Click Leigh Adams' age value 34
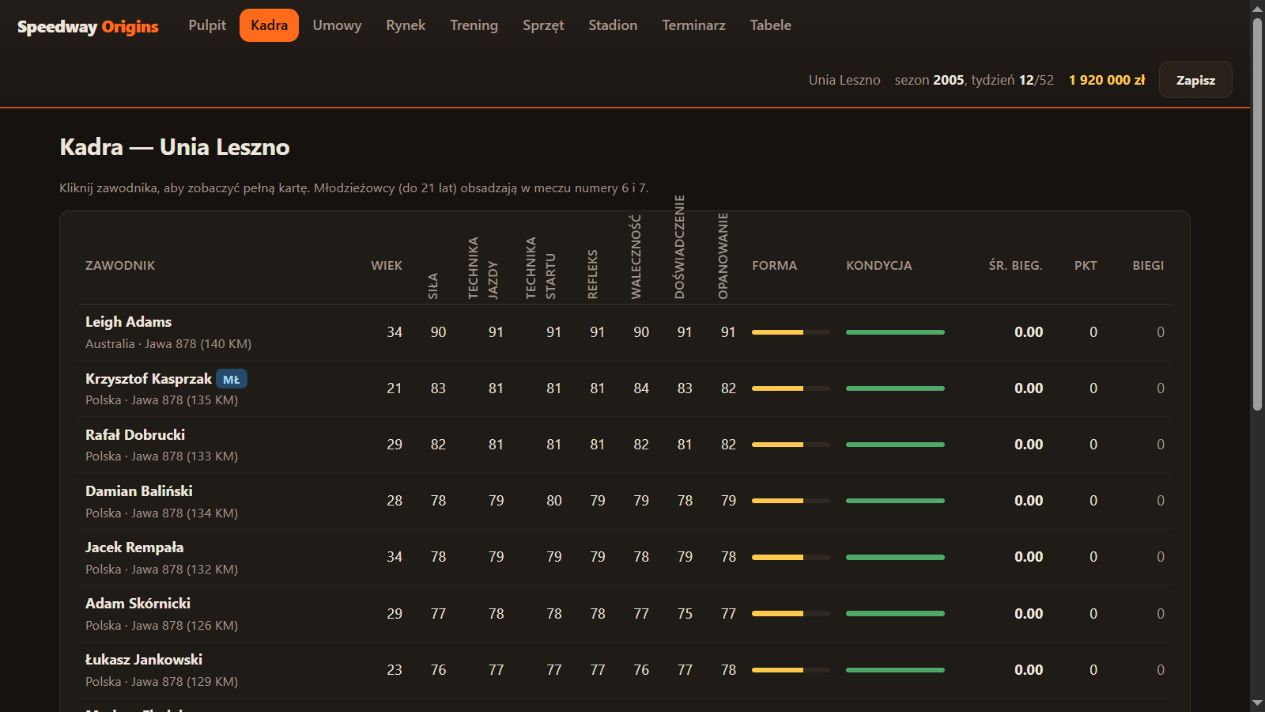1265x712 pixels. click(394, 332)
